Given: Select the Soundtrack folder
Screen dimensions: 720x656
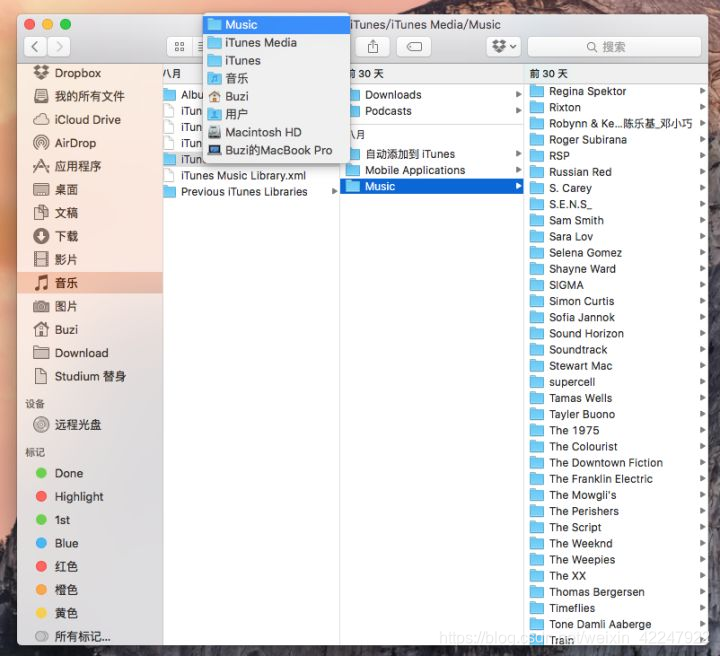Looking at the screenshot, I should (x=617, y=349).
